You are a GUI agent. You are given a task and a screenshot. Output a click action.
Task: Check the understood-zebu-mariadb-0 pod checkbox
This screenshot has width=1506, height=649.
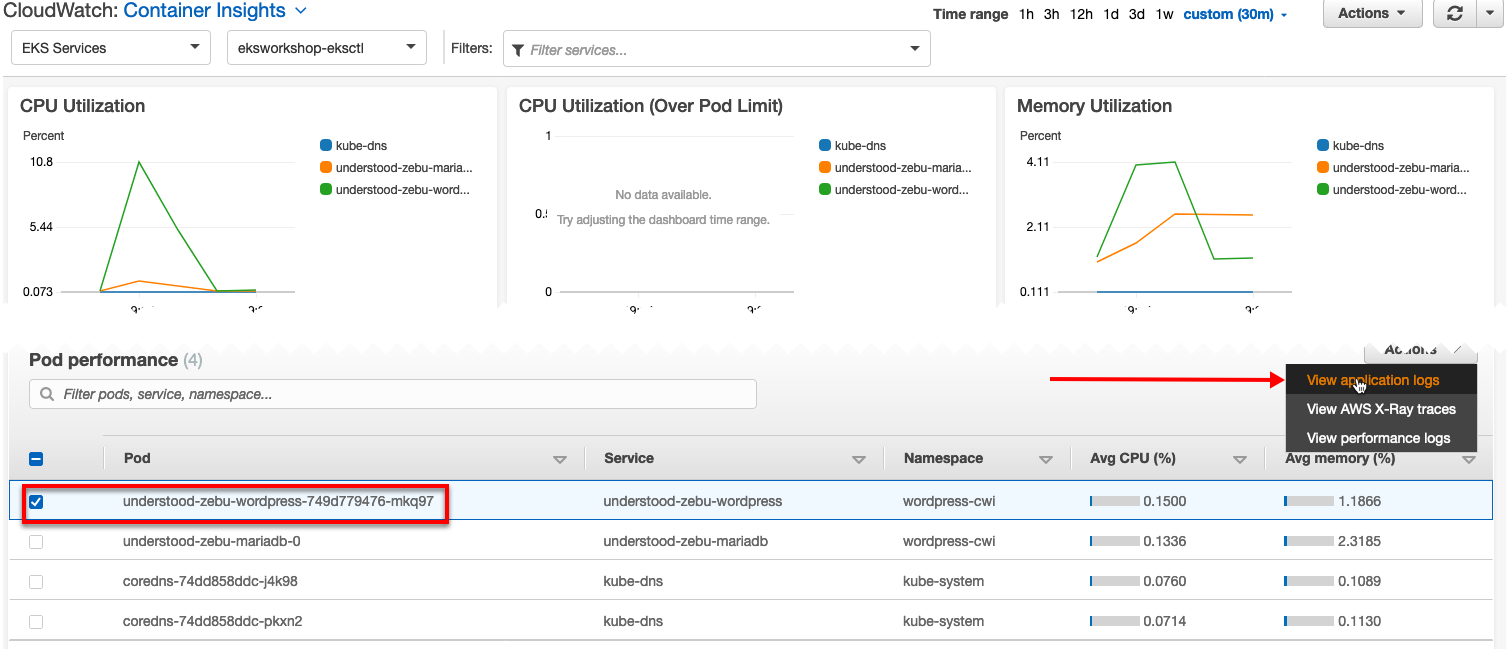pos(36,542)
